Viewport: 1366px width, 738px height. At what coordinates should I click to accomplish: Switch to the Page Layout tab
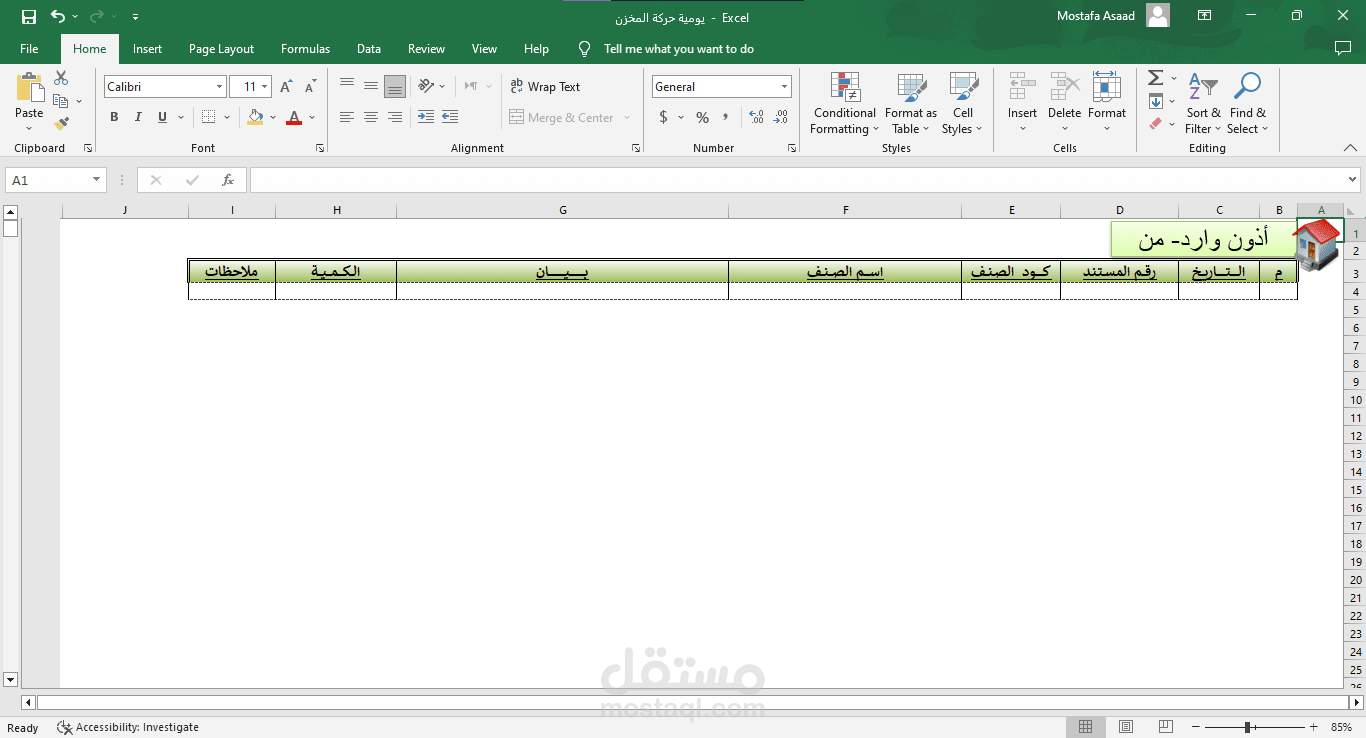(221, 49)
